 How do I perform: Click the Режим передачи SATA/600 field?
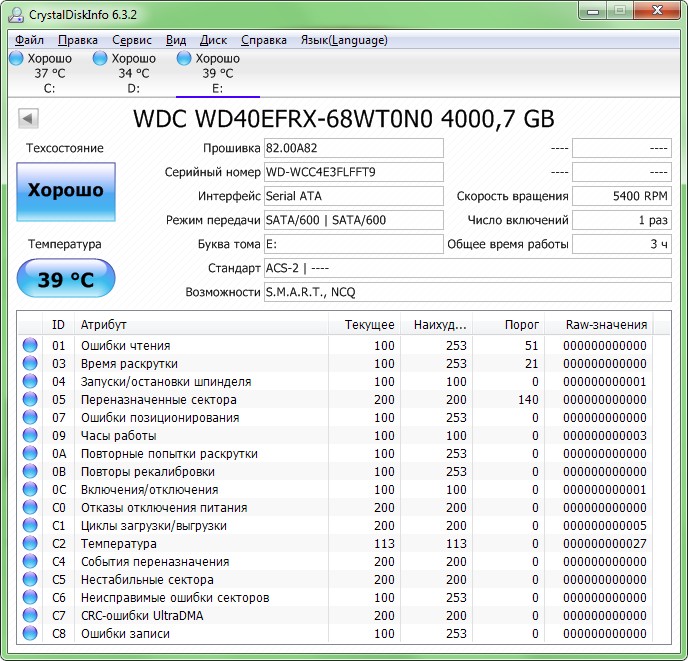[x=354, y=220]
